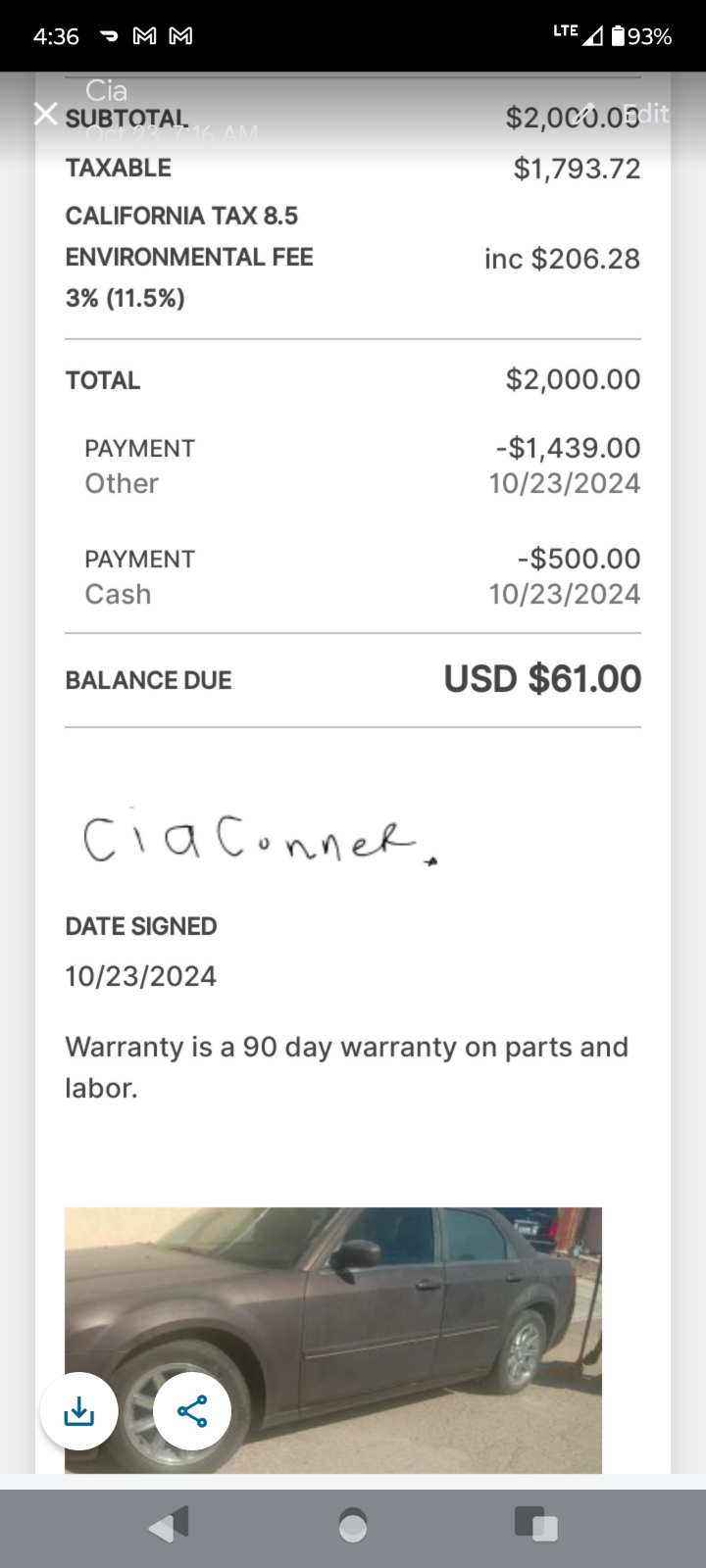
Task: Tap the USD $61.00 balance due amount
Action: click(x=542, y=679)
